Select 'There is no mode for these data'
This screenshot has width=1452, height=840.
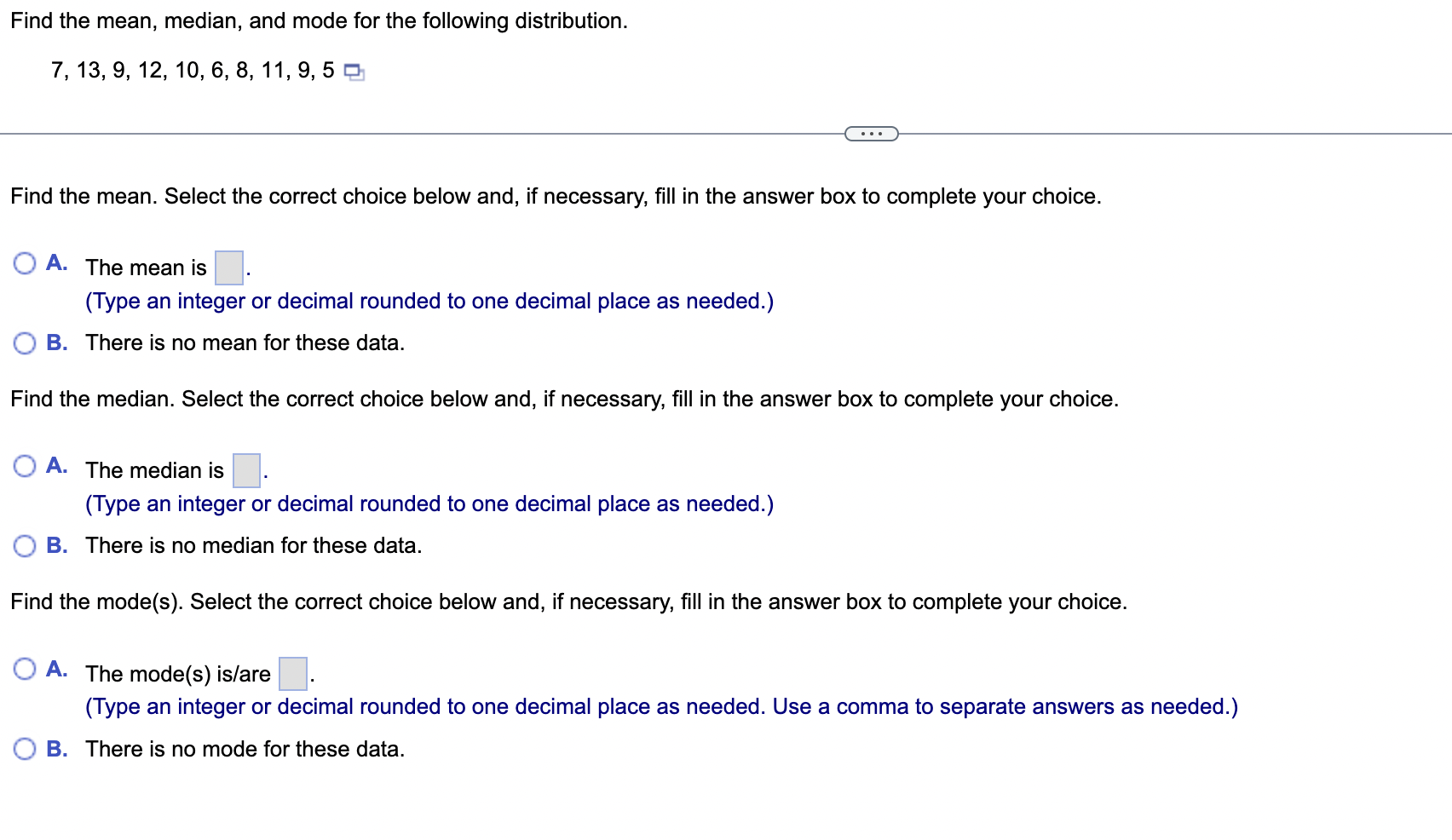pos(24,748)
